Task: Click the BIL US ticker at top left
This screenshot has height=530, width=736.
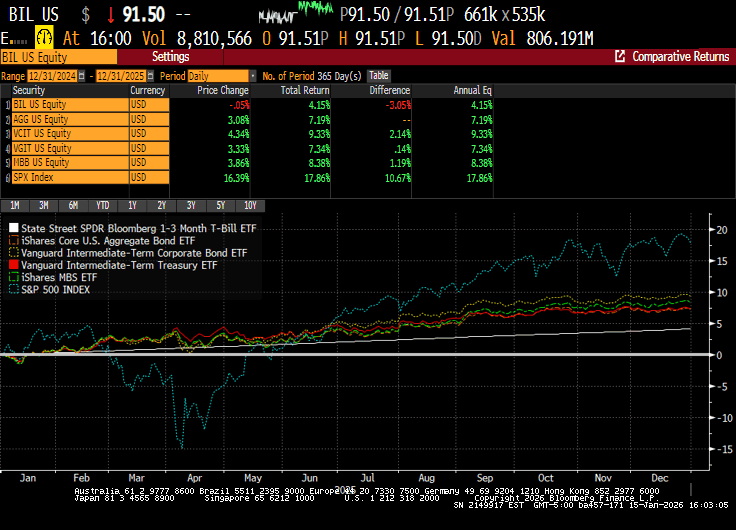Action: (x=34, y=15)
